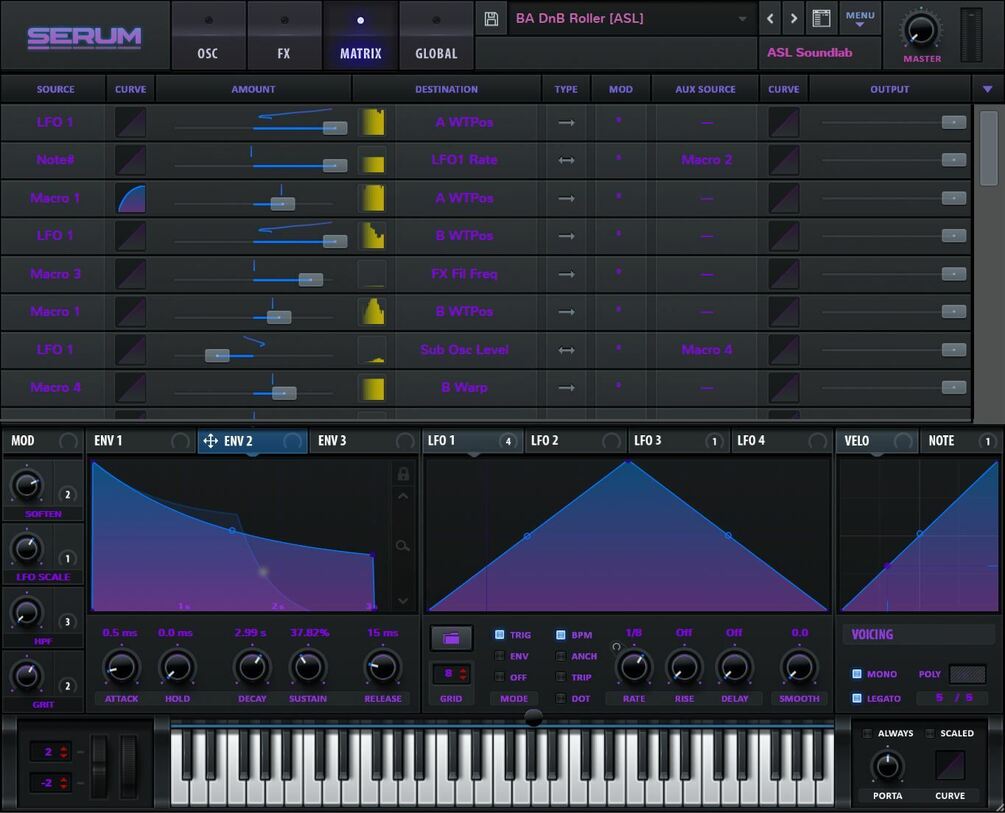1005x813 pixels.
Task: Toggle the ENV mode checkbox
Action: [x=500, y=656]
